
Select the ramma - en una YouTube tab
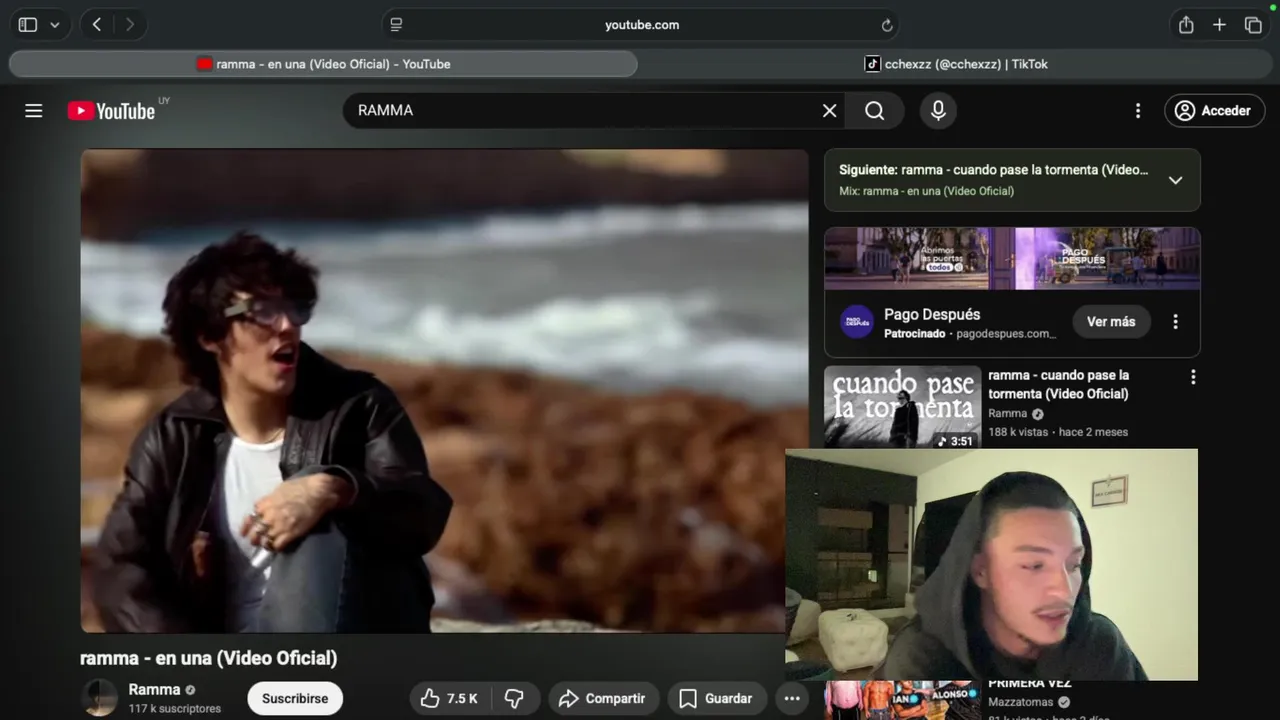coord(323,64)
